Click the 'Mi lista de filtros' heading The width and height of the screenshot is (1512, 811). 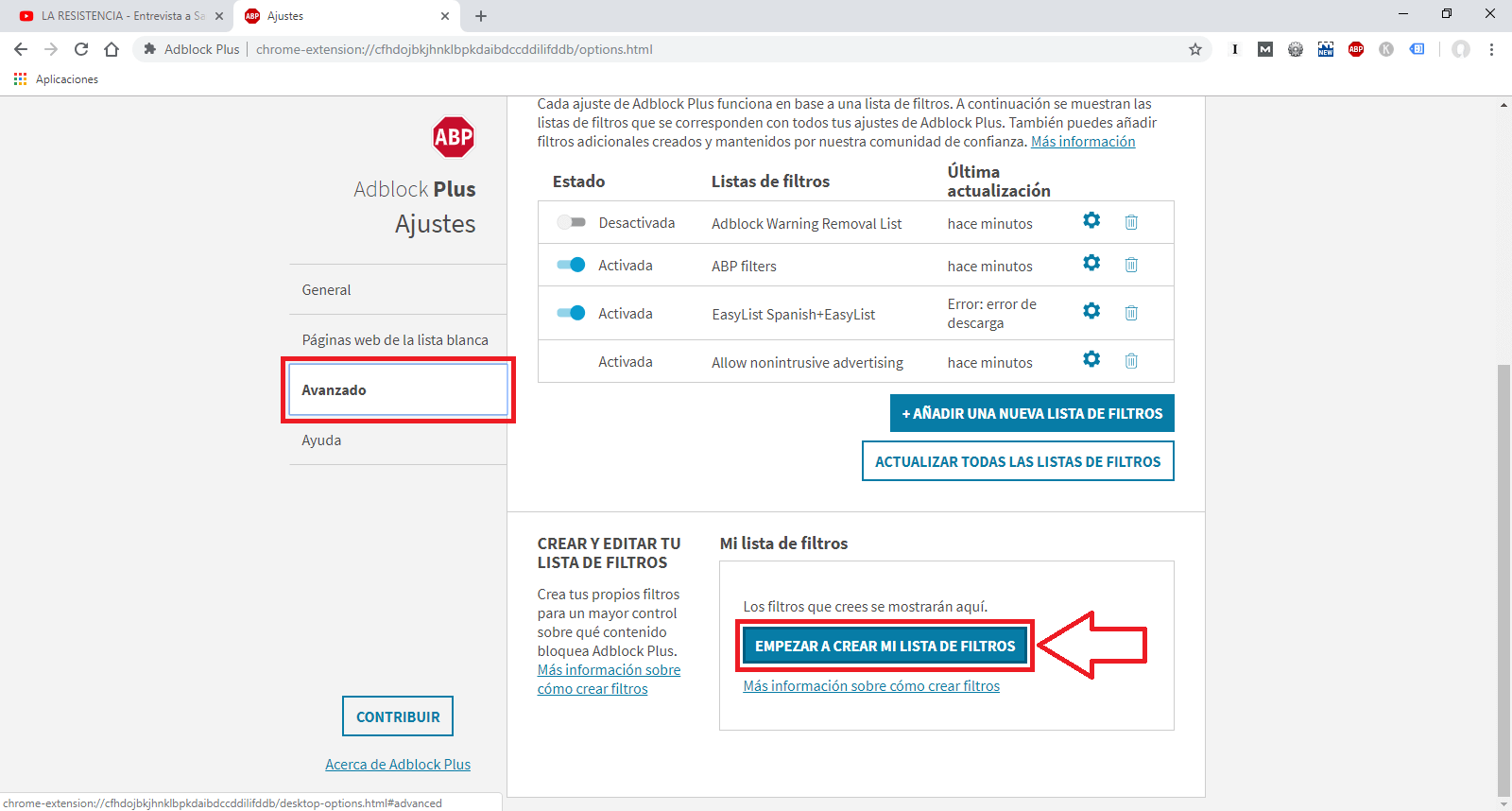click(783, 543)
